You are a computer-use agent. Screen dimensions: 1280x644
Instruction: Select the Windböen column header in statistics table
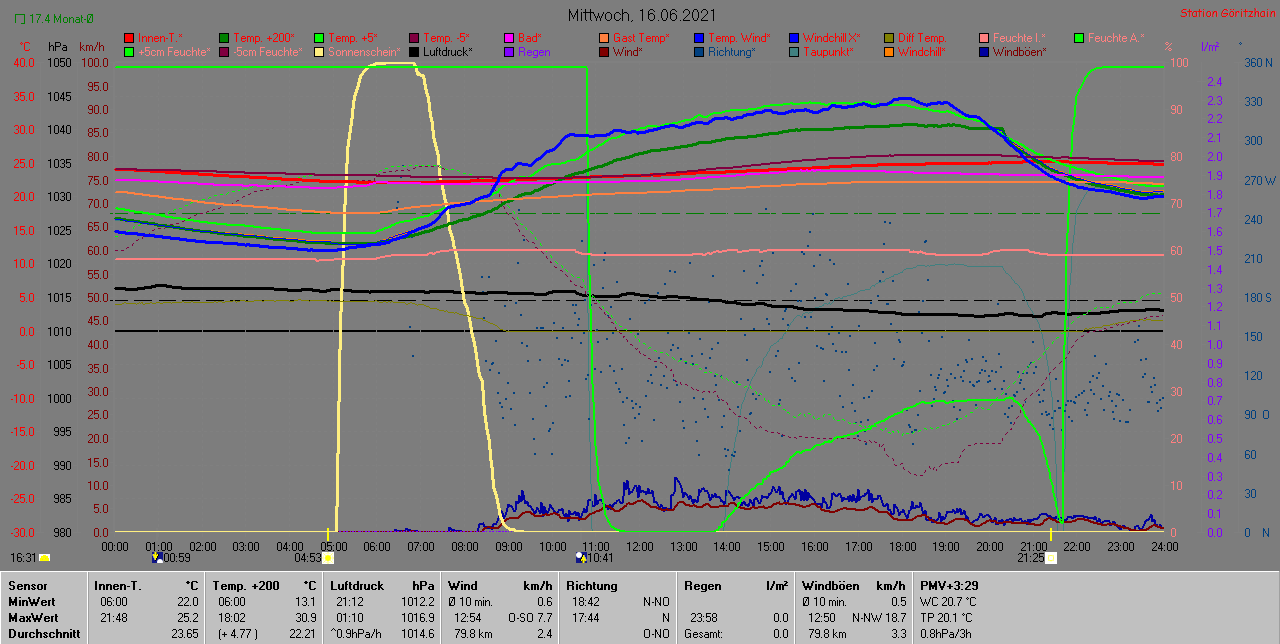(x=832, y=586)
